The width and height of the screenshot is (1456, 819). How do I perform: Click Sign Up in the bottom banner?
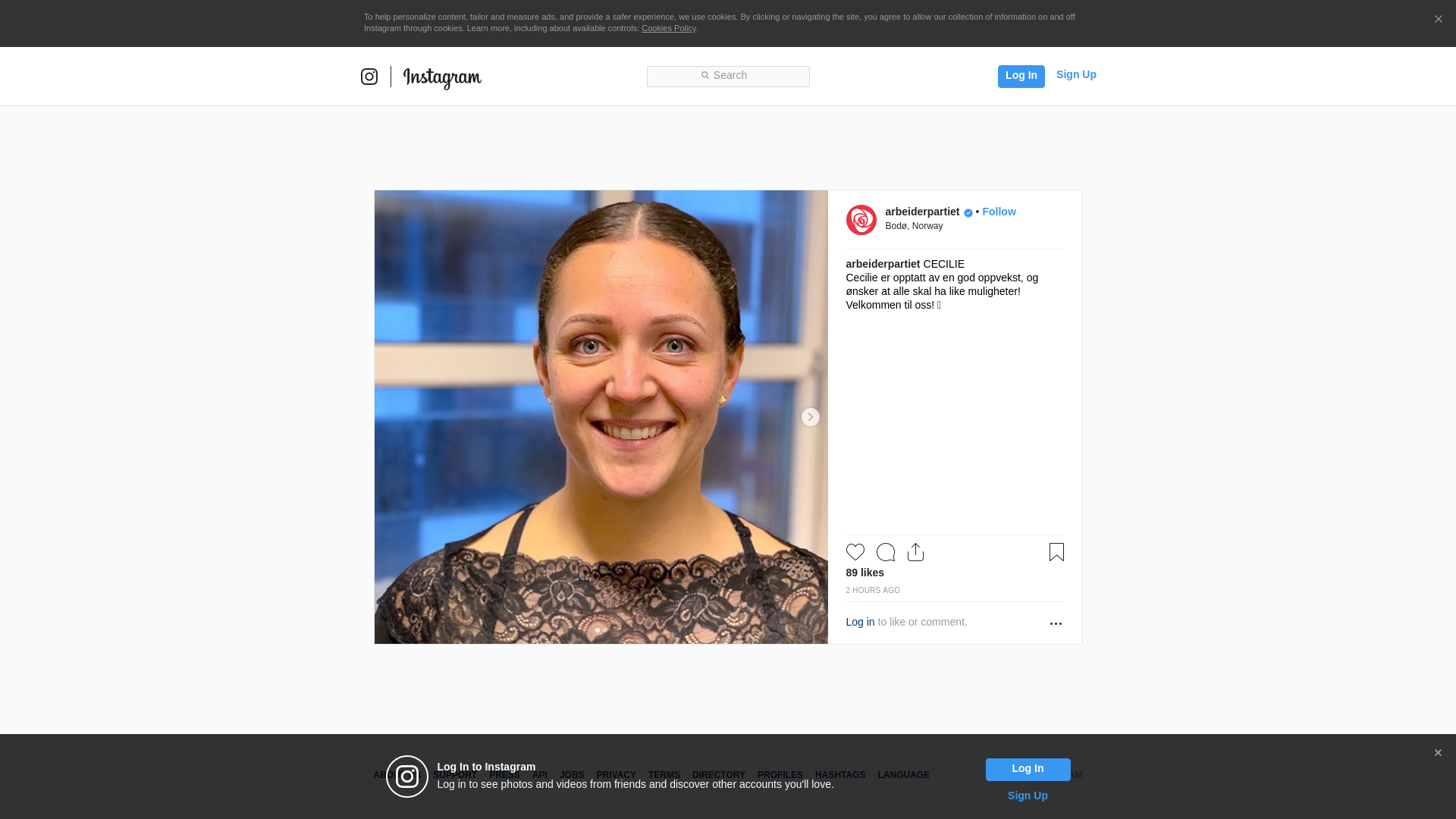[x=1028, y=795]
